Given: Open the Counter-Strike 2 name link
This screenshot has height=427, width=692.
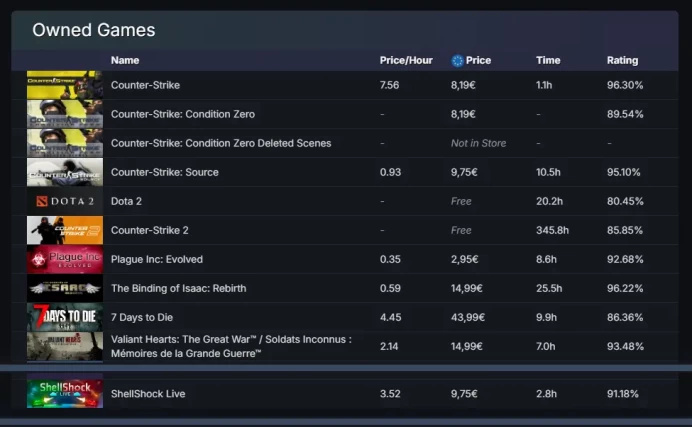Looking at the screenshot, I should click(x=150, y=230).
